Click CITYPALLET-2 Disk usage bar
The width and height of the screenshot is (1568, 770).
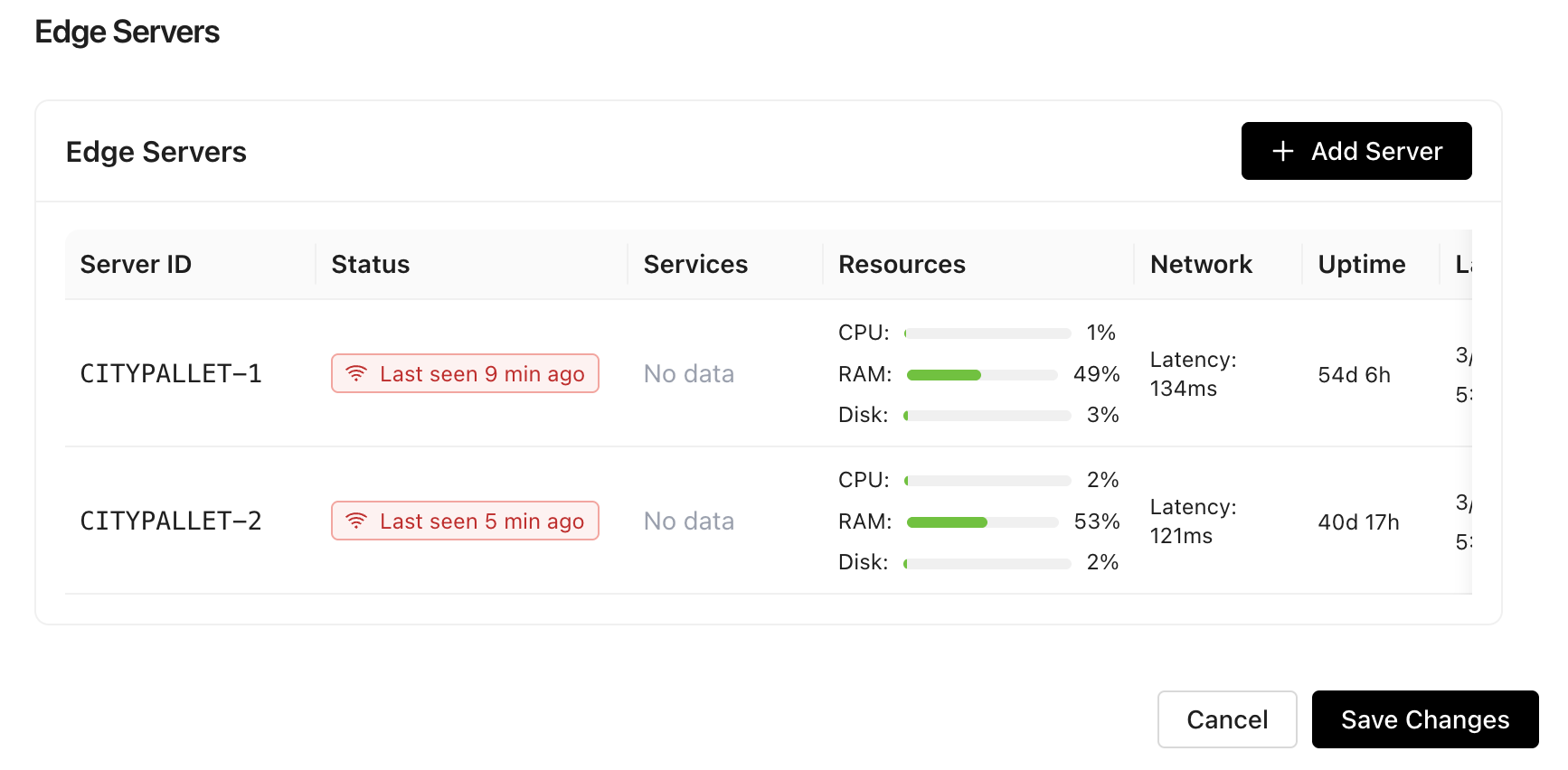click(x=987, y=564)
